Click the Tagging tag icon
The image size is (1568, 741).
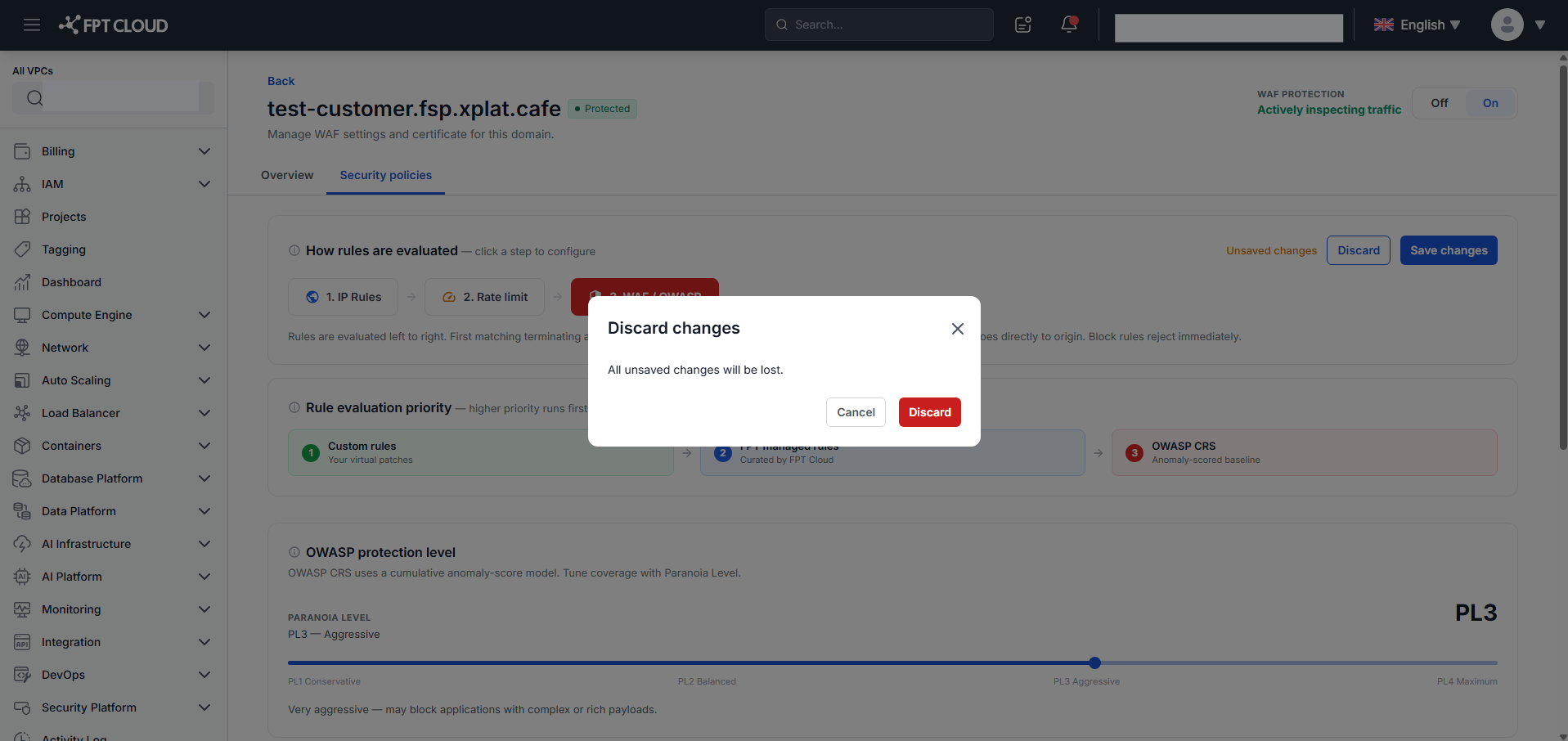[x=22, y=249]
